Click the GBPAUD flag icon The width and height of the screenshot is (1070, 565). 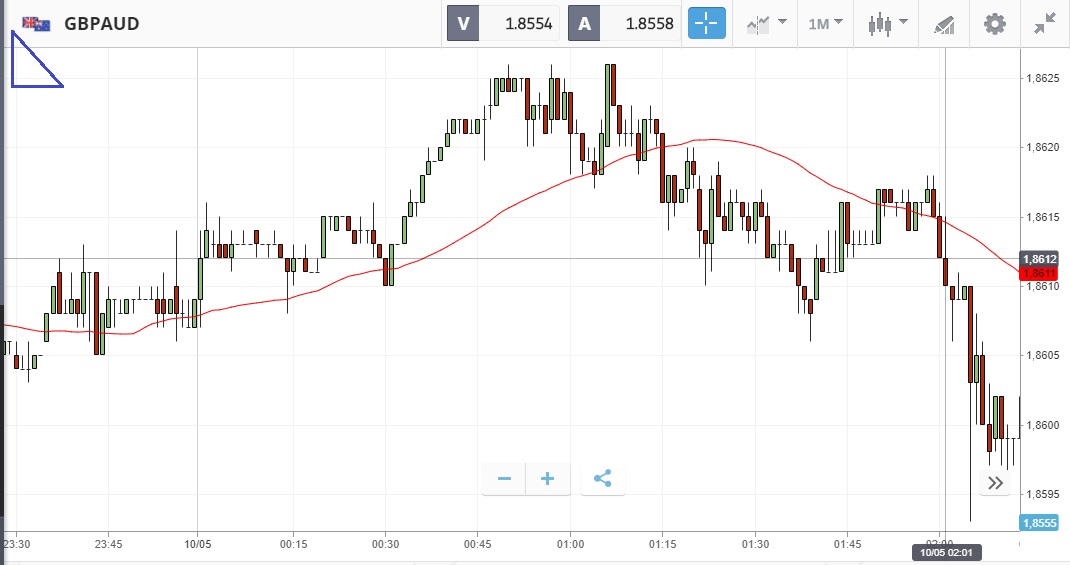click(36, 24)
